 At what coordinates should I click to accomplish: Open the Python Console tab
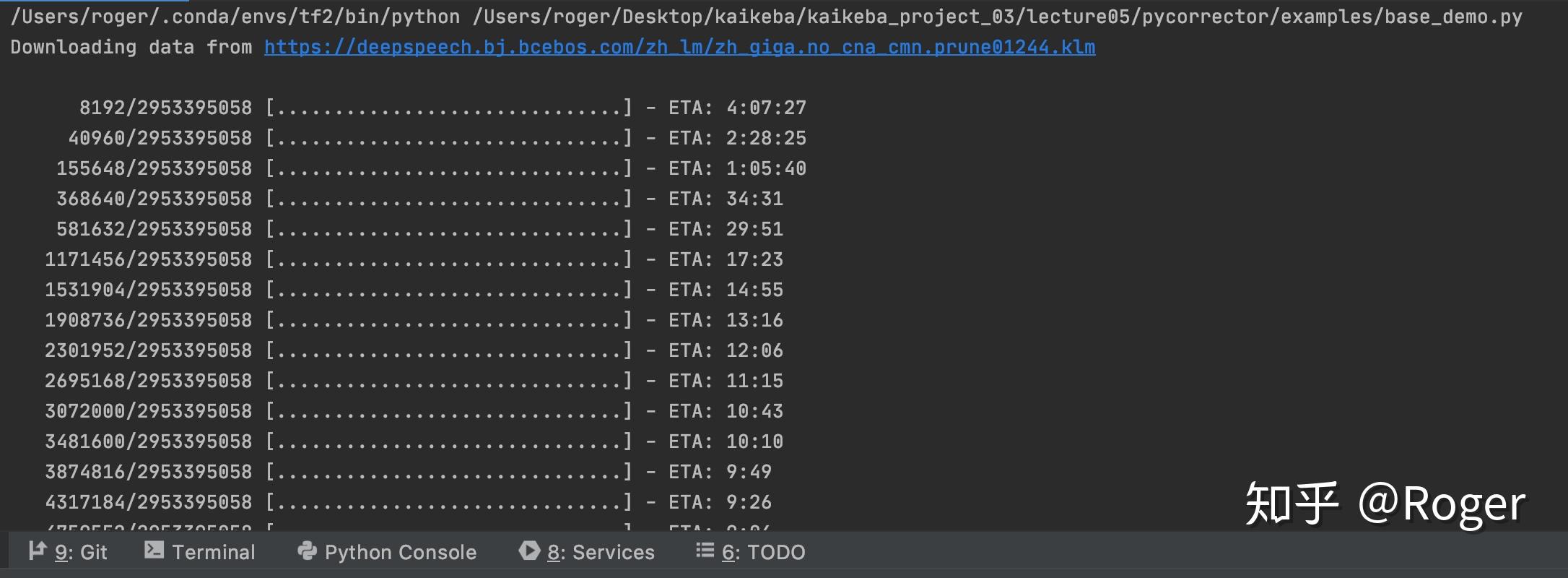[x=400, y=552]
